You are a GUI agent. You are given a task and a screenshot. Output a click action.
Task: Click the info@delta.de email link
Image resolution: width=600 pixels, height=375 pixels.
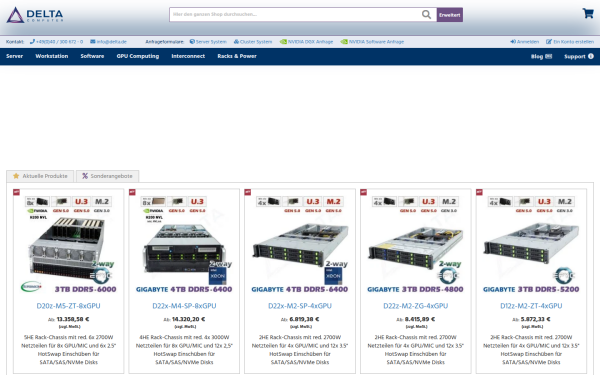coord(108,42)
